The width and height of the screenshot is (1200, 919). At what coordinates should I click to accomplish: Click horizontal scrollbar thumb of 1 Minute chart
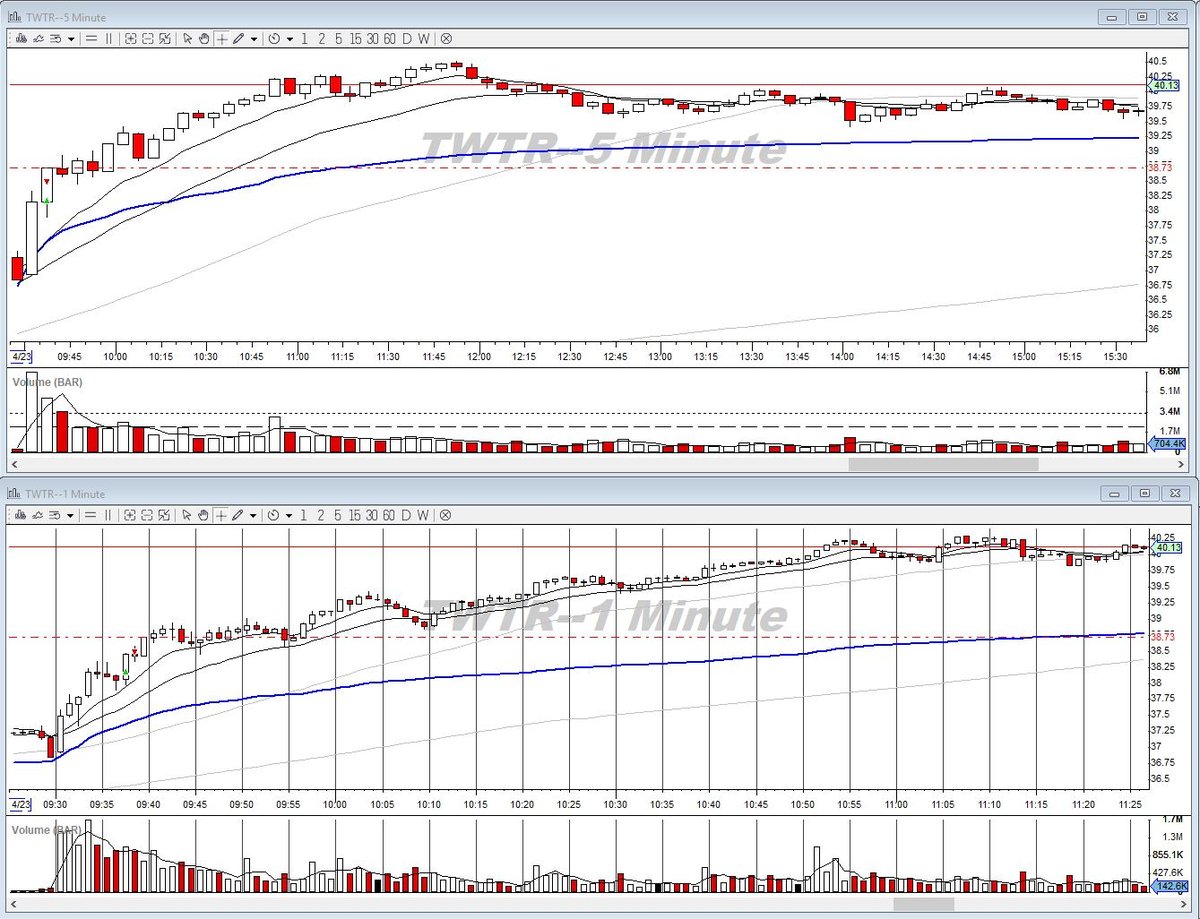tap(924, 903)
